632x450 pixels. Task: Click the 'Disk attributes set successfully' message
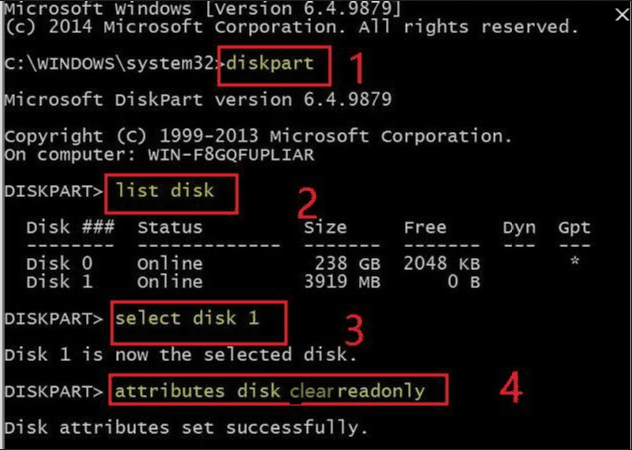186,427
